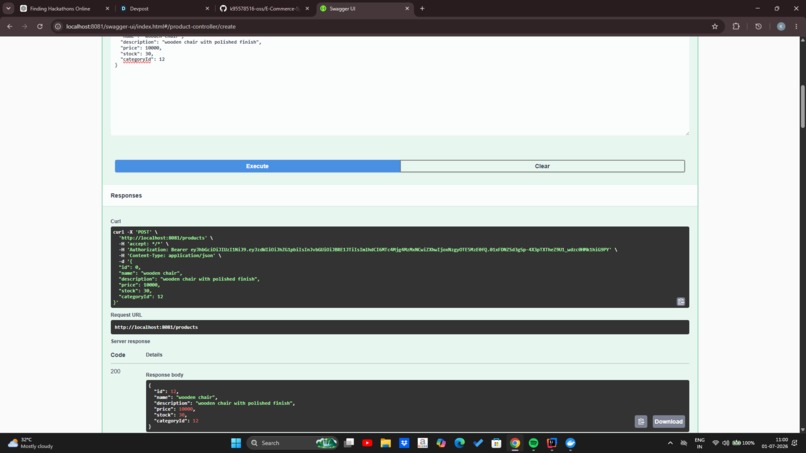Image resolution: width=806 pixels, height=453 pixels.
Task: Open the blue checkmark To Do app
Action: click(x=478, y=443)
